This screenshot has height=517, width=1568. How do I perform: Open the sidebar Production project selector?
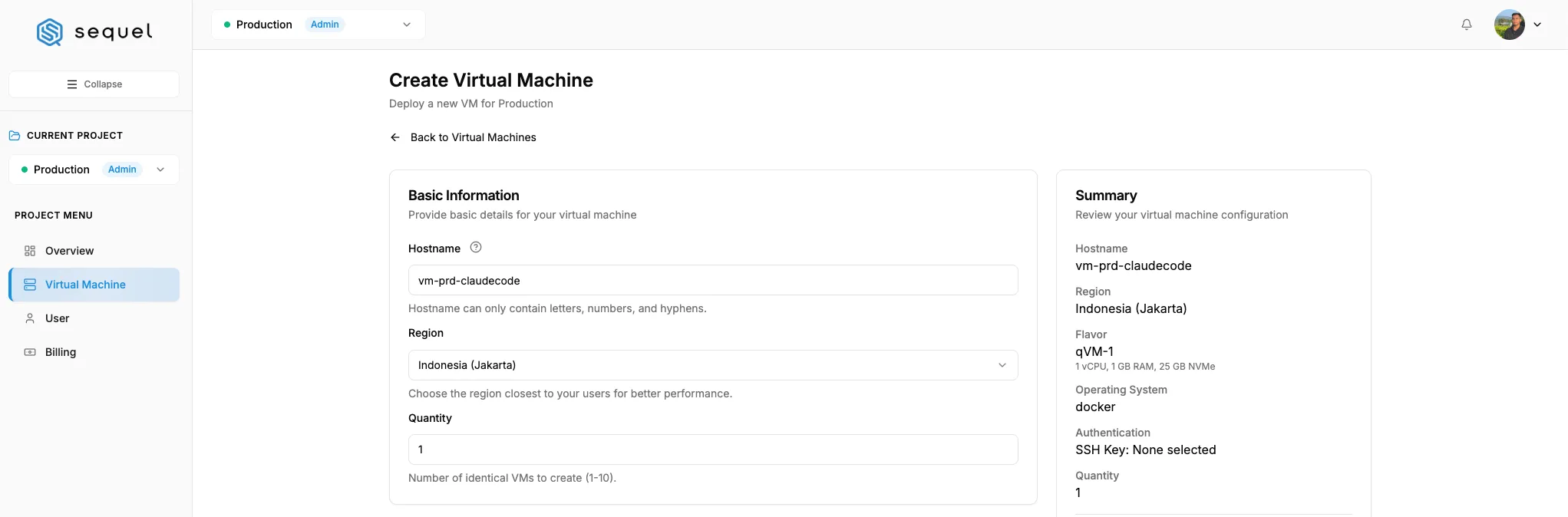pyautogui.click(x=94, y=170)
